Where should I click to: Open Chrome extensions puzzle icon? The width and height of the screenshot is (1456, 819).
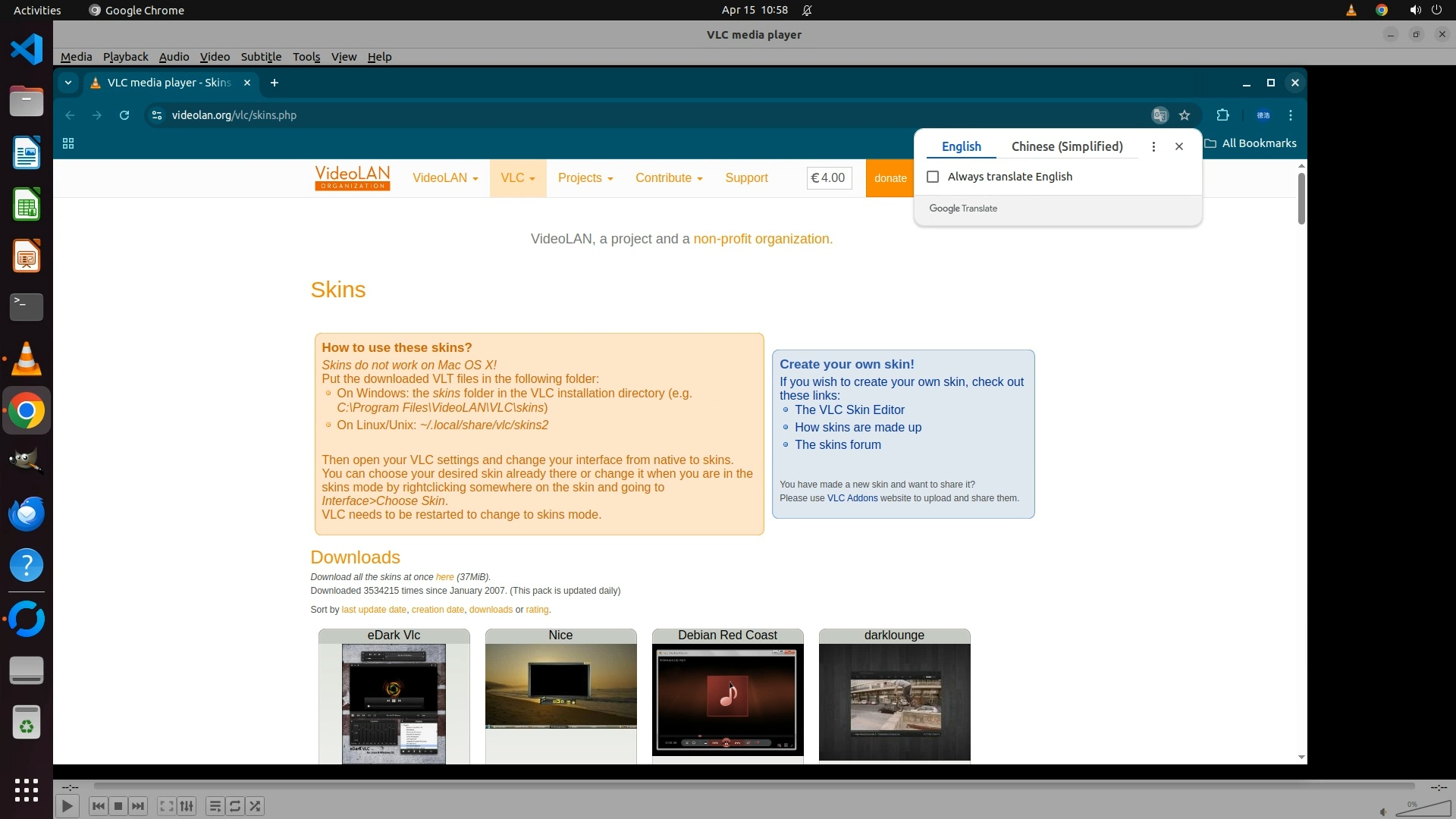1222,115
